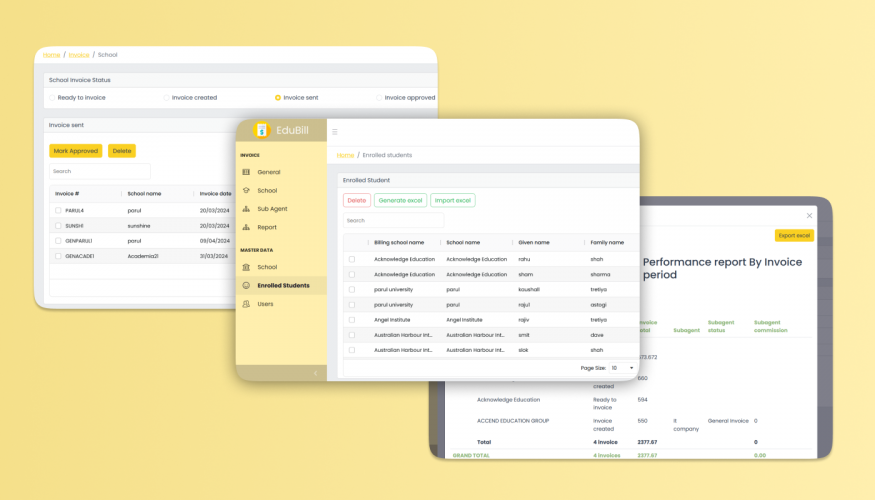The height and width of the screenshot is (500, 875).
Task: Click Subagent commission column header in report
Action: tap(771, 326)
